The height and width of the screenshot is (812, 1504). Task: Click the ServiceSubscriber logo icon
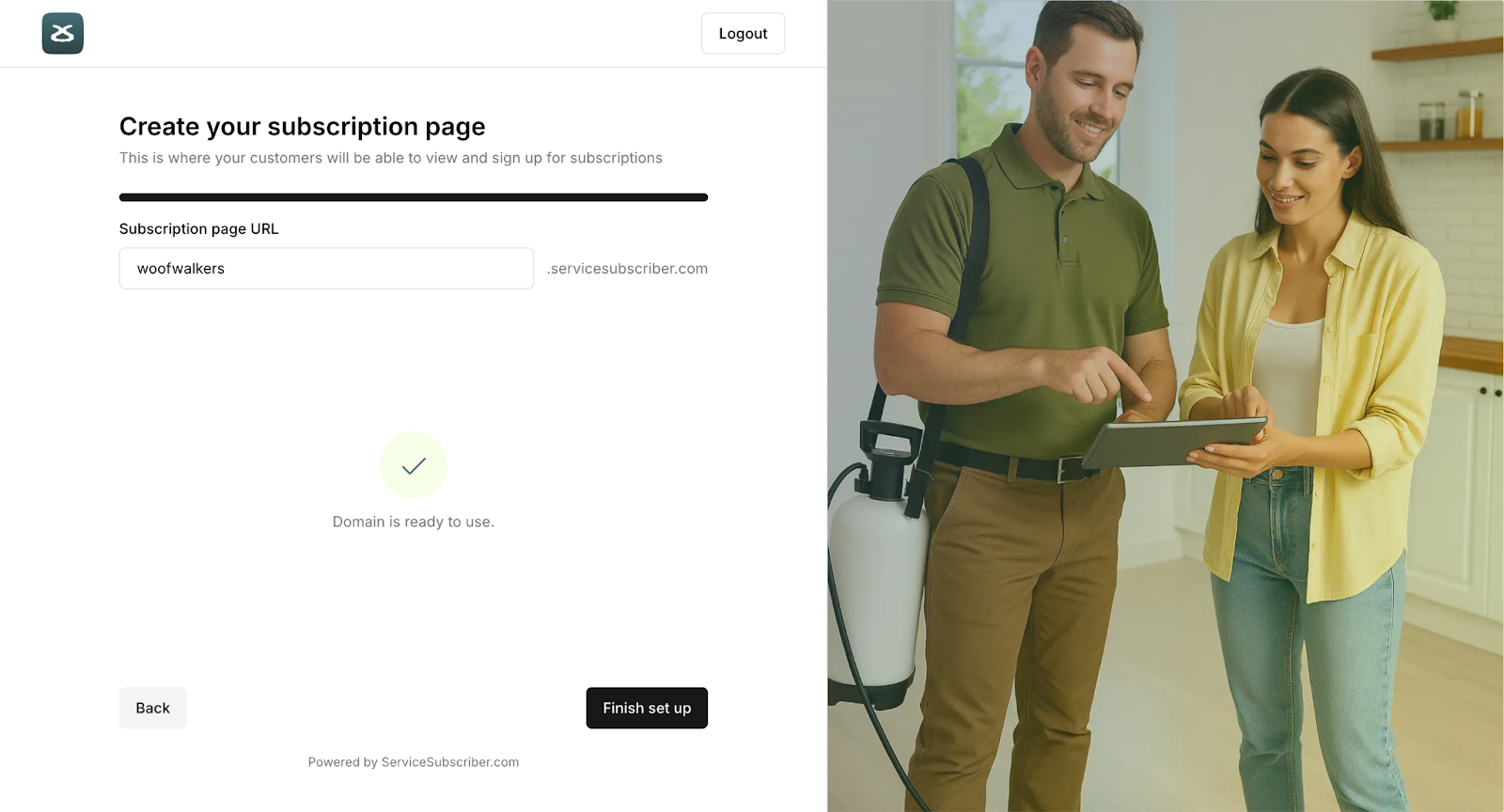63,34
